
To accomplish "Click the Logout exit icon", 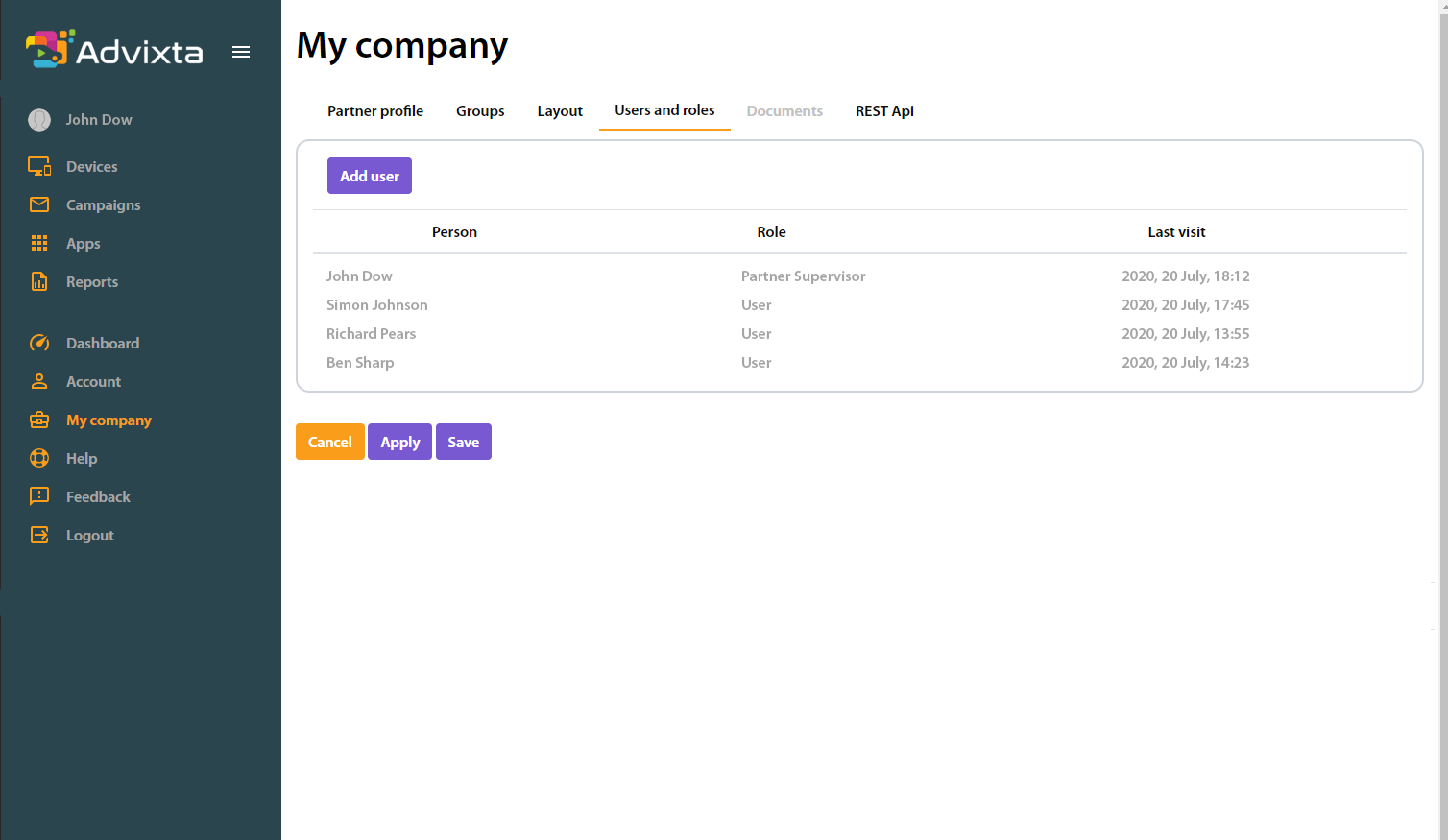I will (39, 535).
